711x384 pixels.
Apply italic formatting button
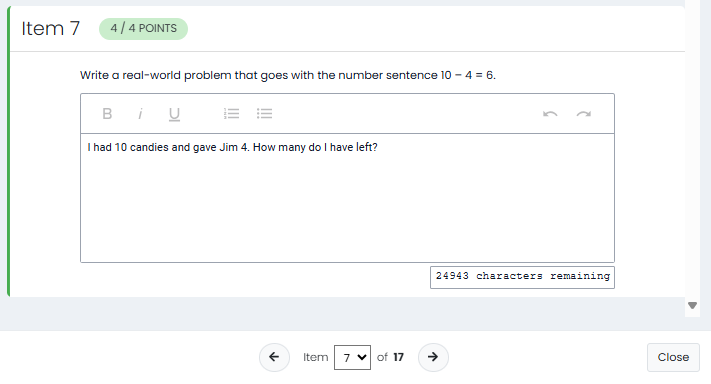point(140,113)
